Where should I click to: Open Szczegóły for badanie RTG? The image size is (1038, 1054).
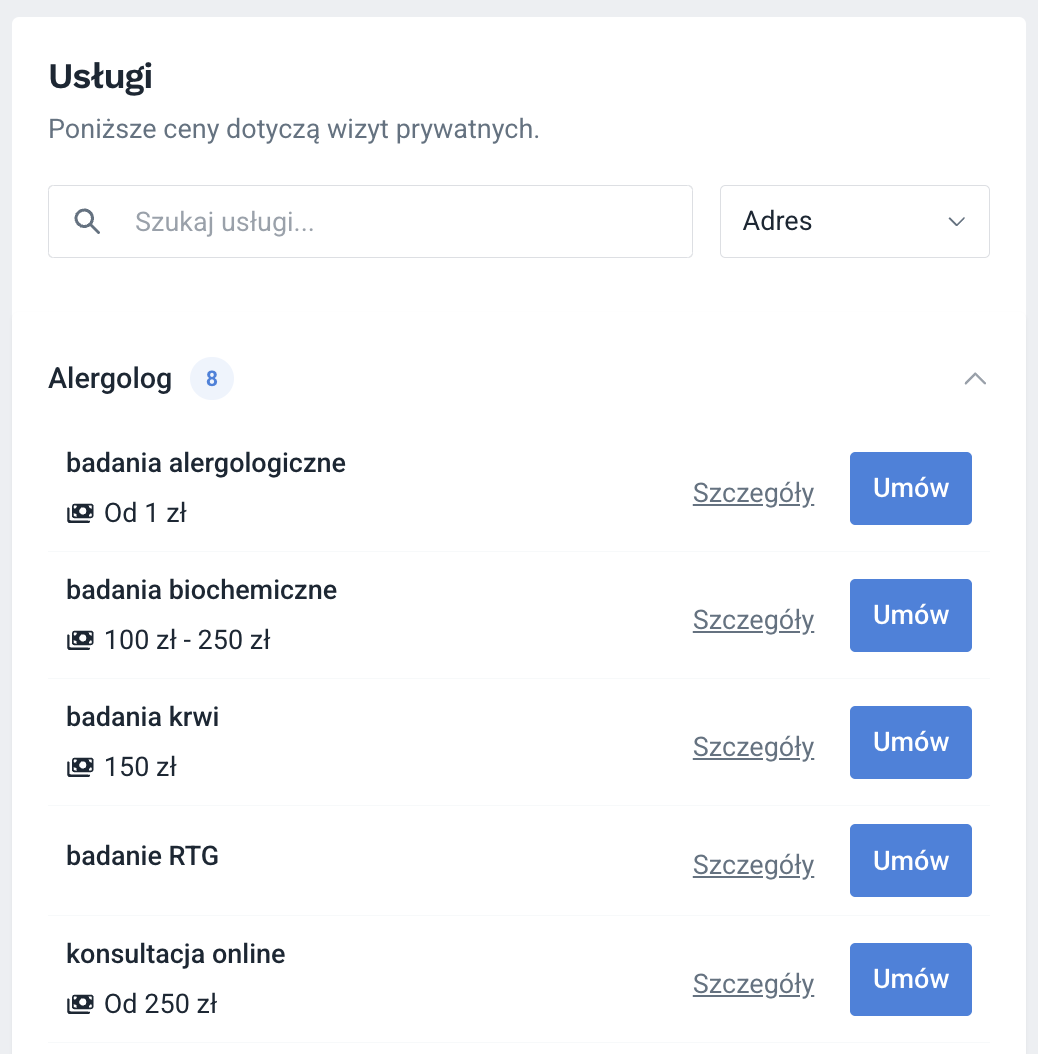753,865
